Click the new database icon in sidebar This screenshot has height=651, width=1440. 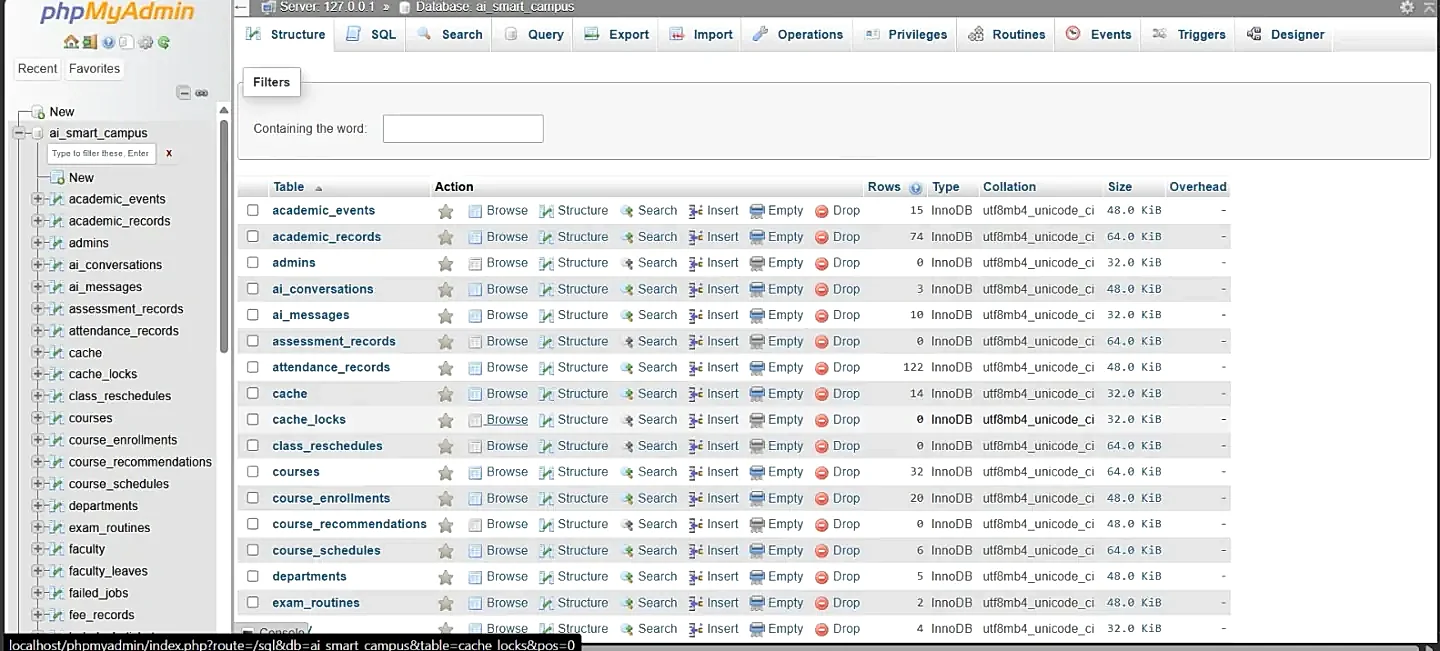(x=39, y=112)
